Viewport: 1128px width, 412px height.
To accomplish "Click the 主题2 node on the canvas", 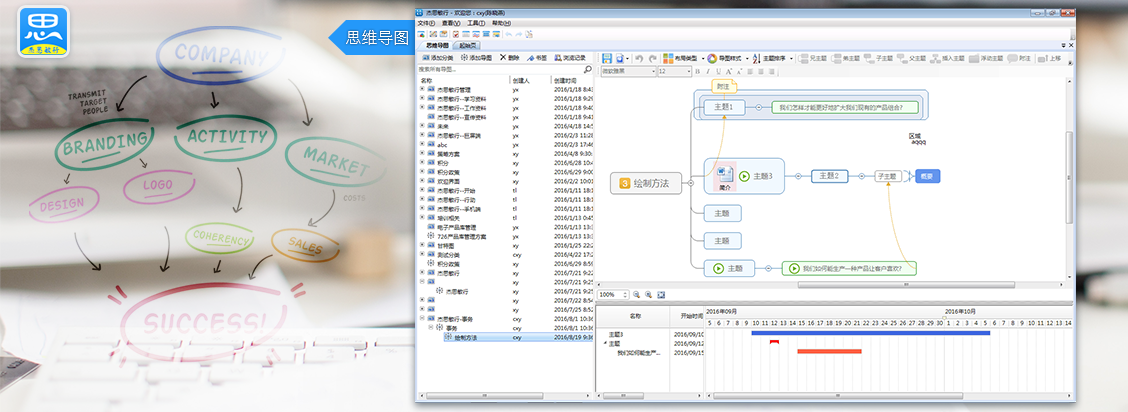I will 829,175.
